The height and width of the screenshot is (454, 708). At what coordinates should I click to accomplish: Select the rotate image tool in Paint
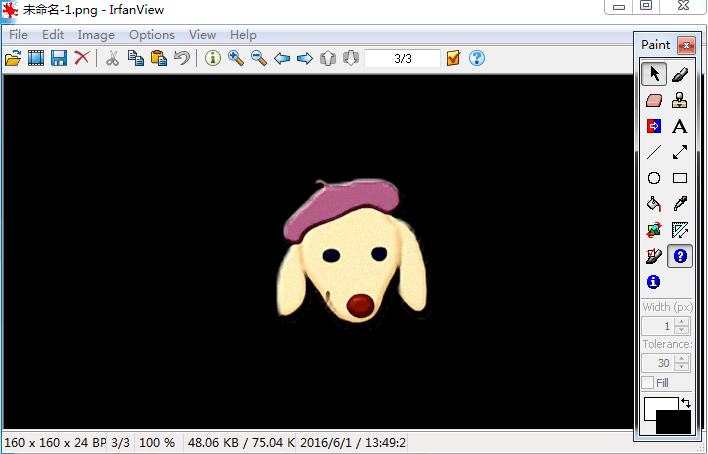click(x=654, y=230)
